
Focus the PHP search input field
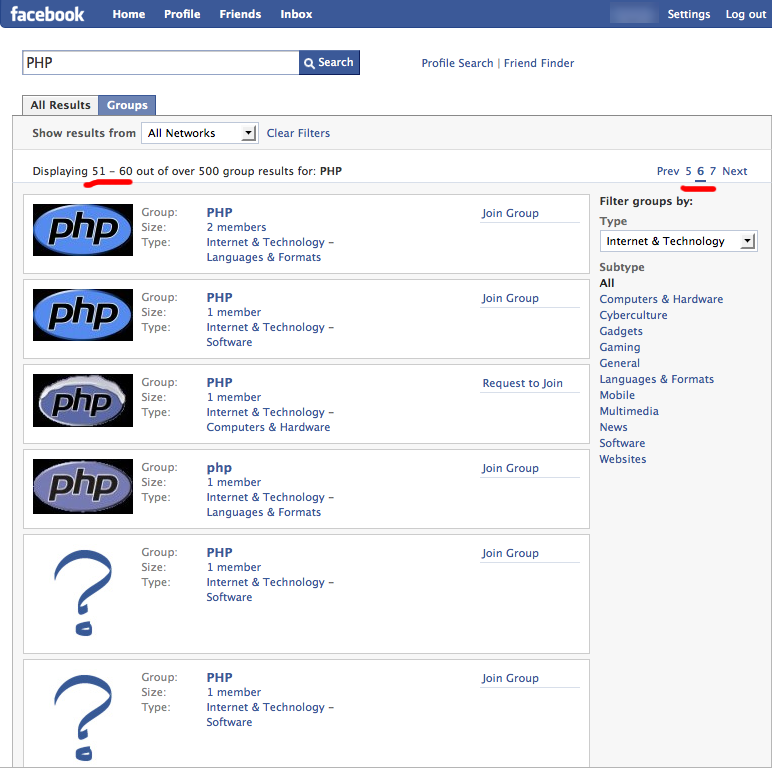pyautogui.click(x=161, y=63)
